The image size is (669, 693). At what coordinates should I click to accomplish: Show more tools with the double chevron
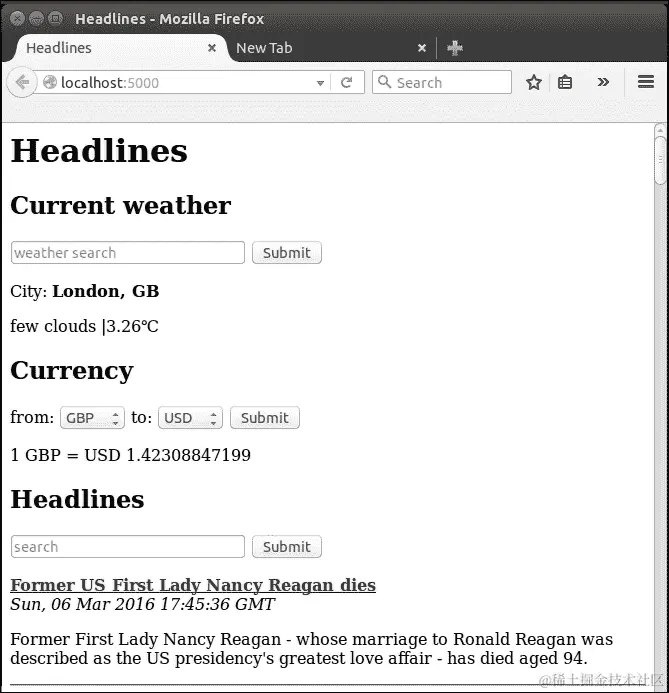coord(603,82)
